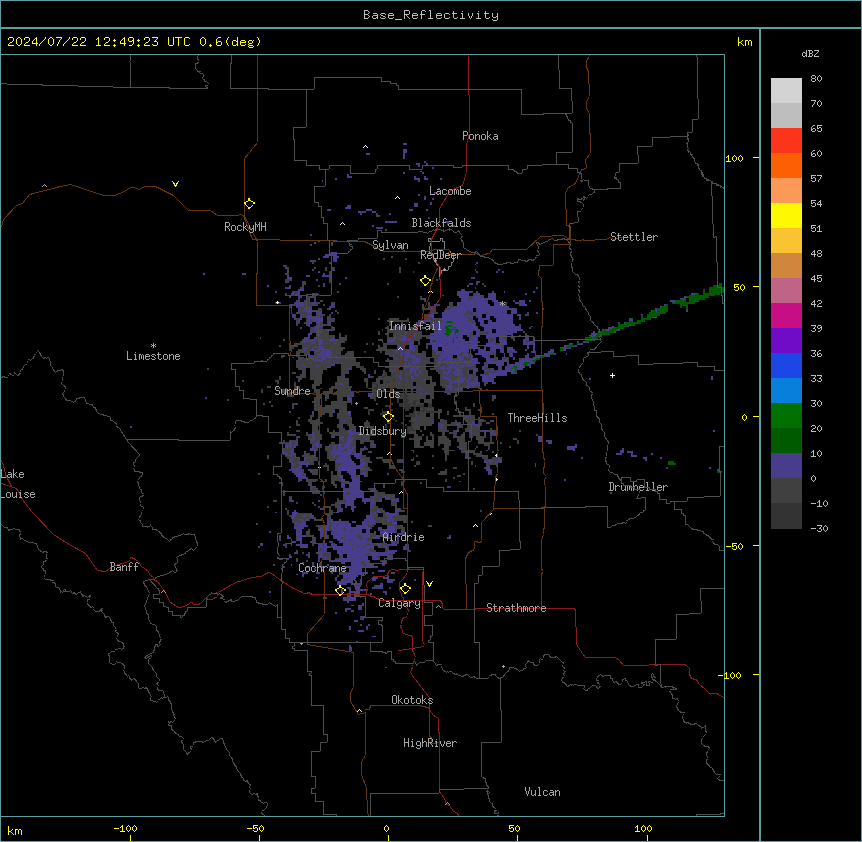Click the km unit label at top right
Image resolution: width=862 pixels, height=842 pixels.
click(744, 42)
